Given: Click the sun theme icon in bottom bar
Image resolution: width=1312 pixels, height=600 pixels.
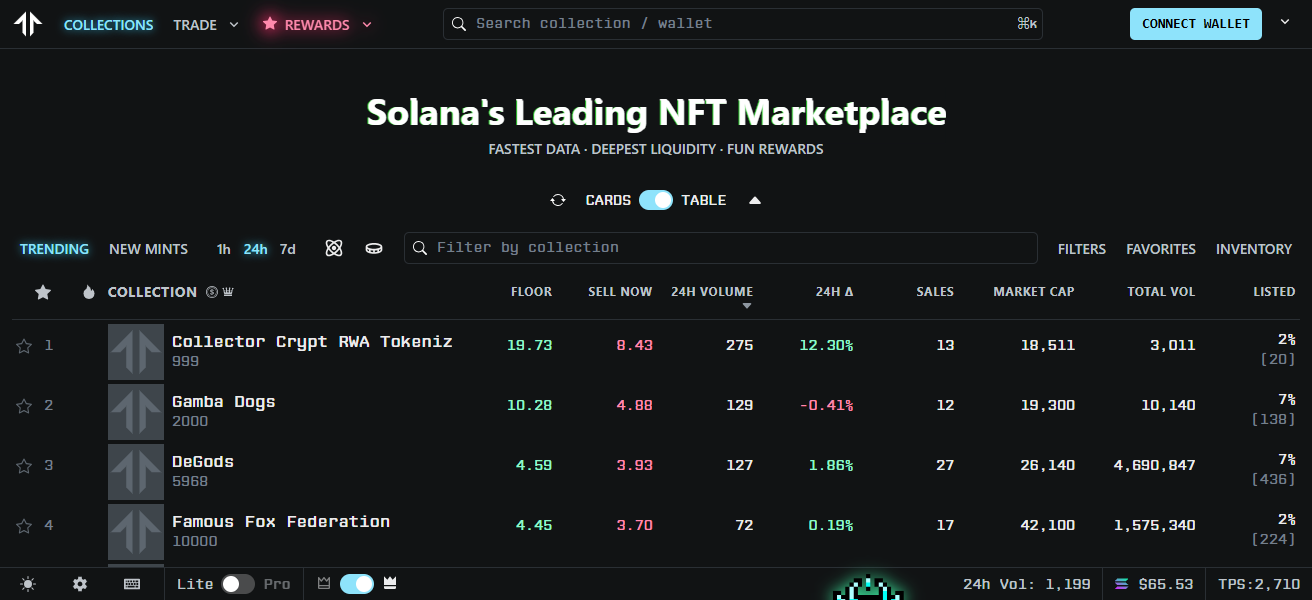Looking at the screenshot, I should [x=28, y=584].
